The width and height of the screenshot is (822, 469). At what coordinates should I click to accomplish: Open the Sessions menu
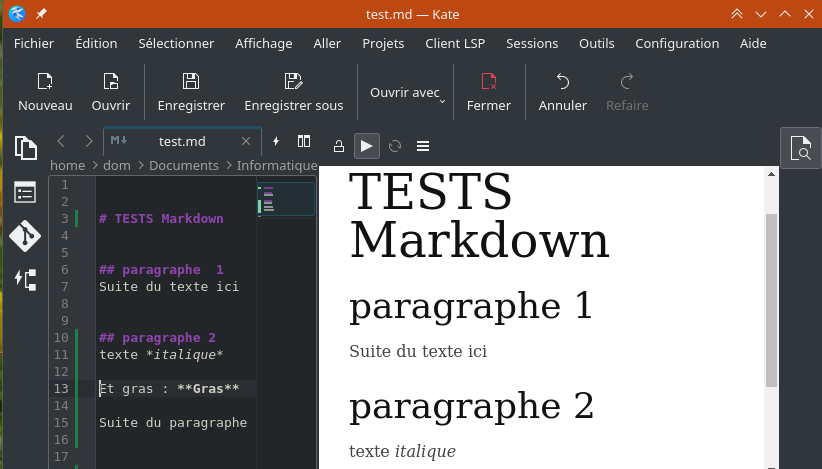(532, 43)
